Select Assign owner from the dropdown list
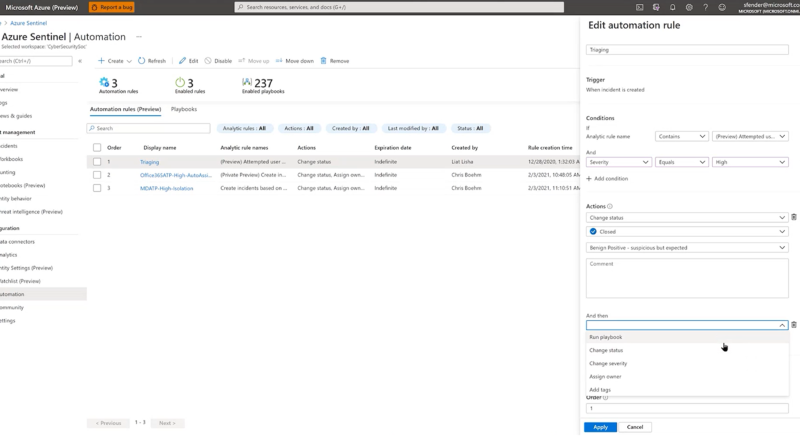This screenshot has width=800, height=445. (x=687, y=377)
